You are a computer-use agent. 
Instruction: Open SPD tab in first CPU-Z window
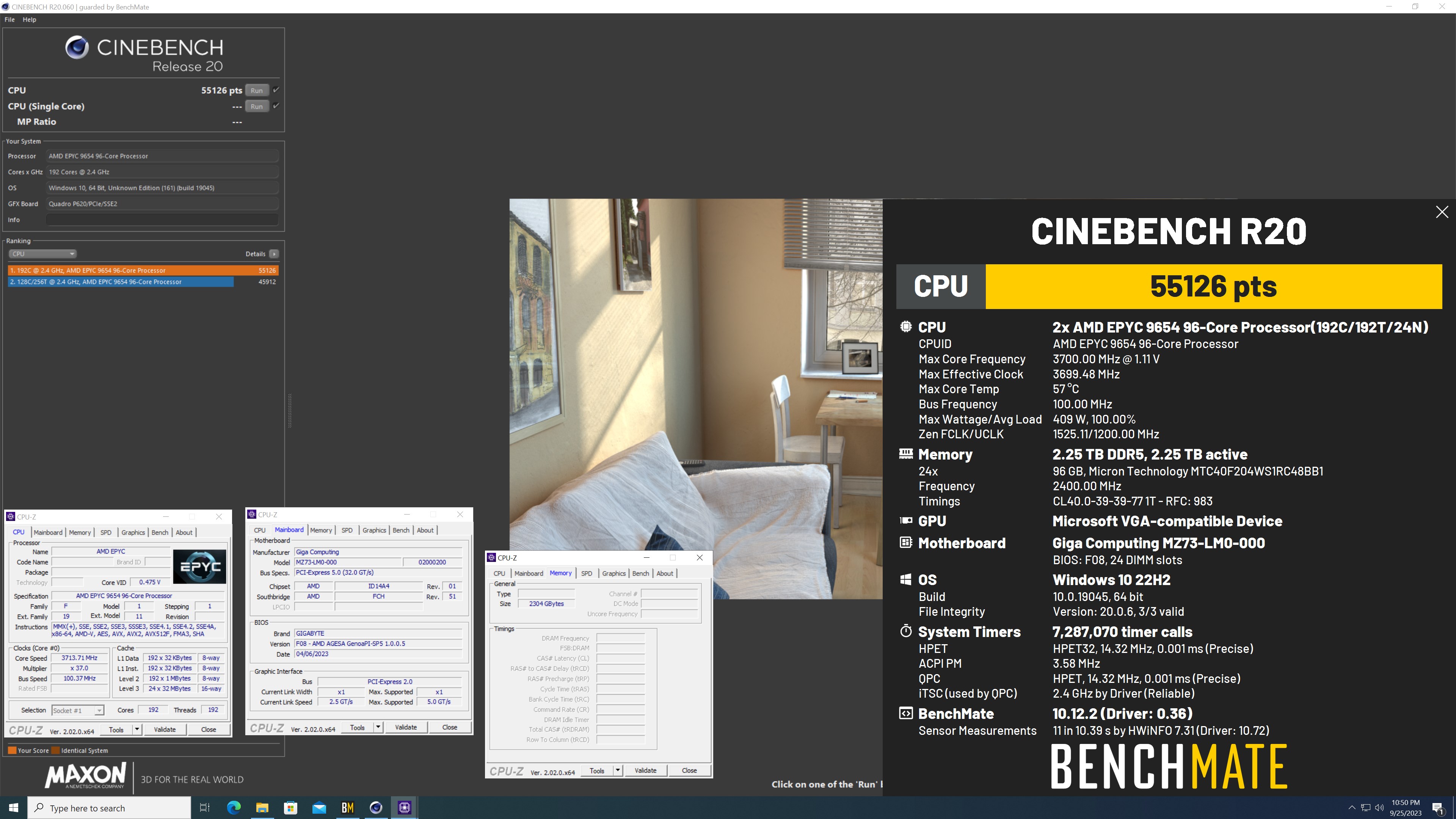[x=106, y=532]
